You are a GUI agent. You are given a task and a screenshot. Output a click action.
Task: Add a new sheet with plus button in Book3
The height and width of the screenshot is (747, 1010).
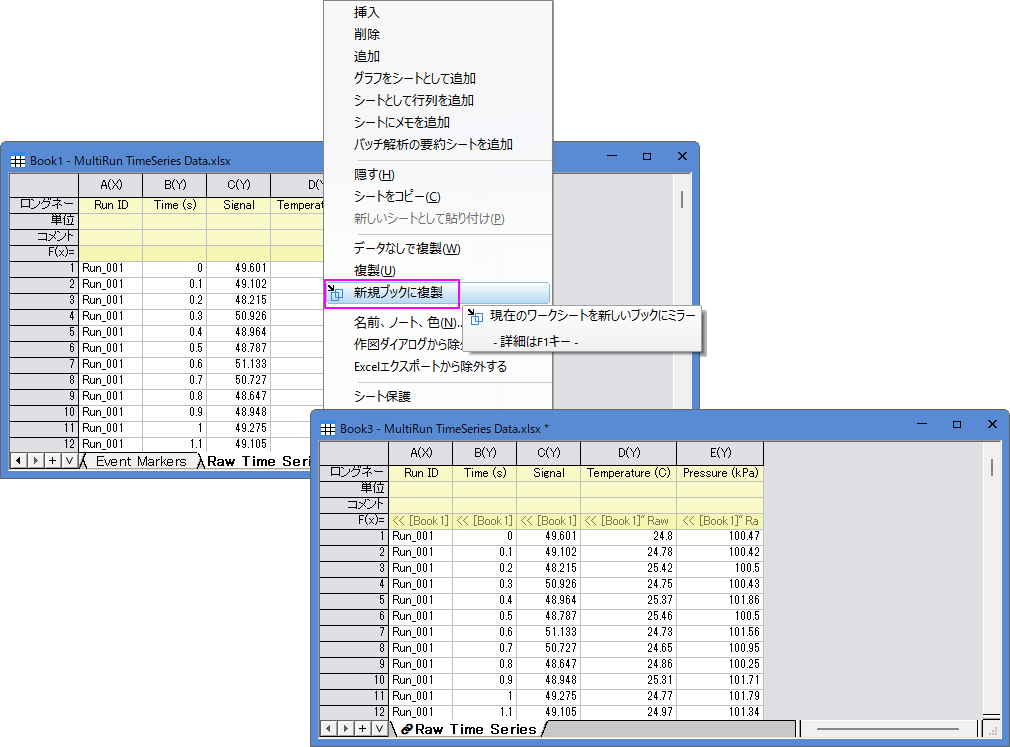363,728
